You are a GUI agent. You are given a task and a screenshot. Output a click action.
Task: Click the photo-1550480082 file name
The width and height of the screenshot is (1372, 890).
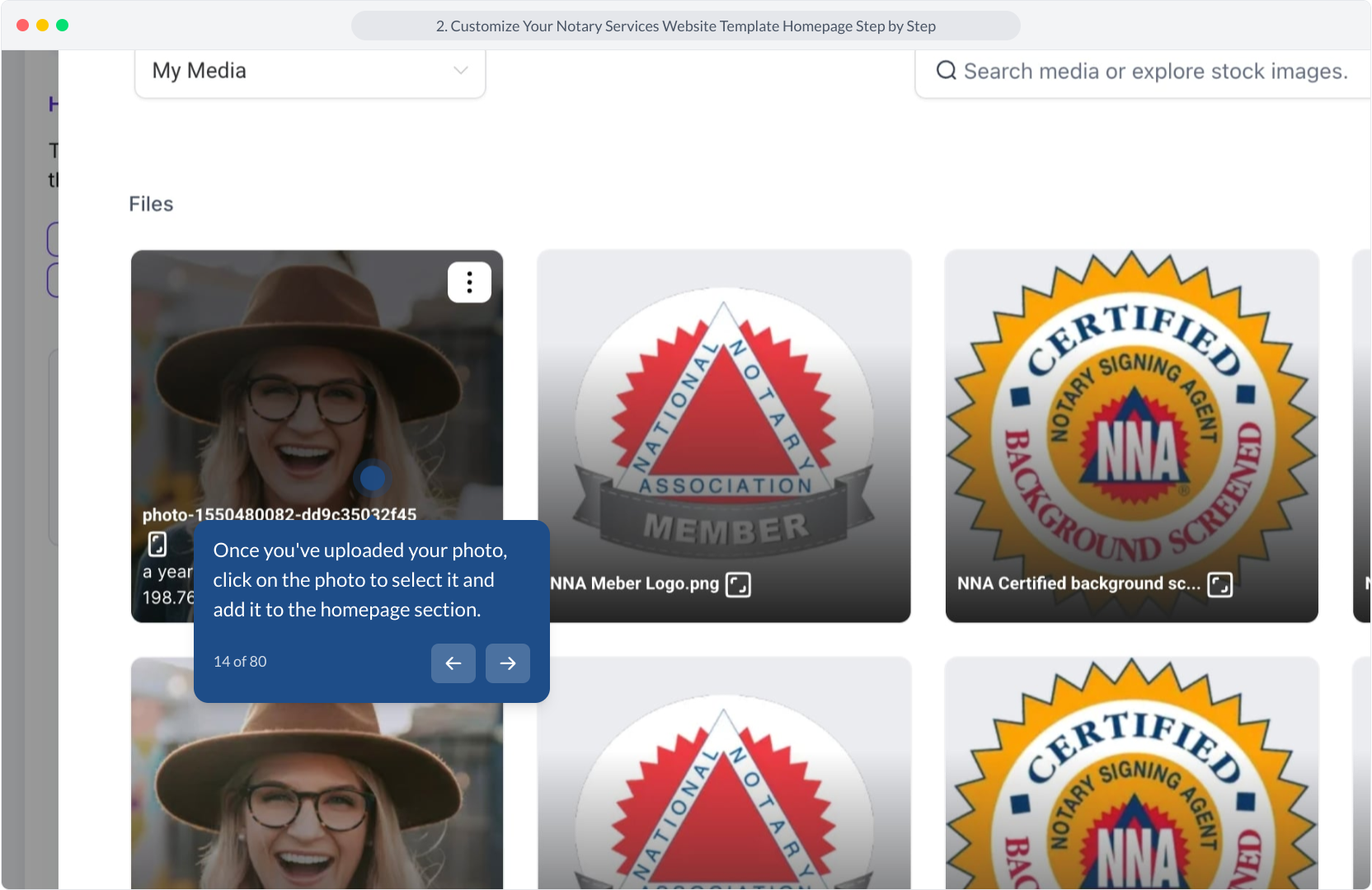pyautogui.click(x=280, y=515)
